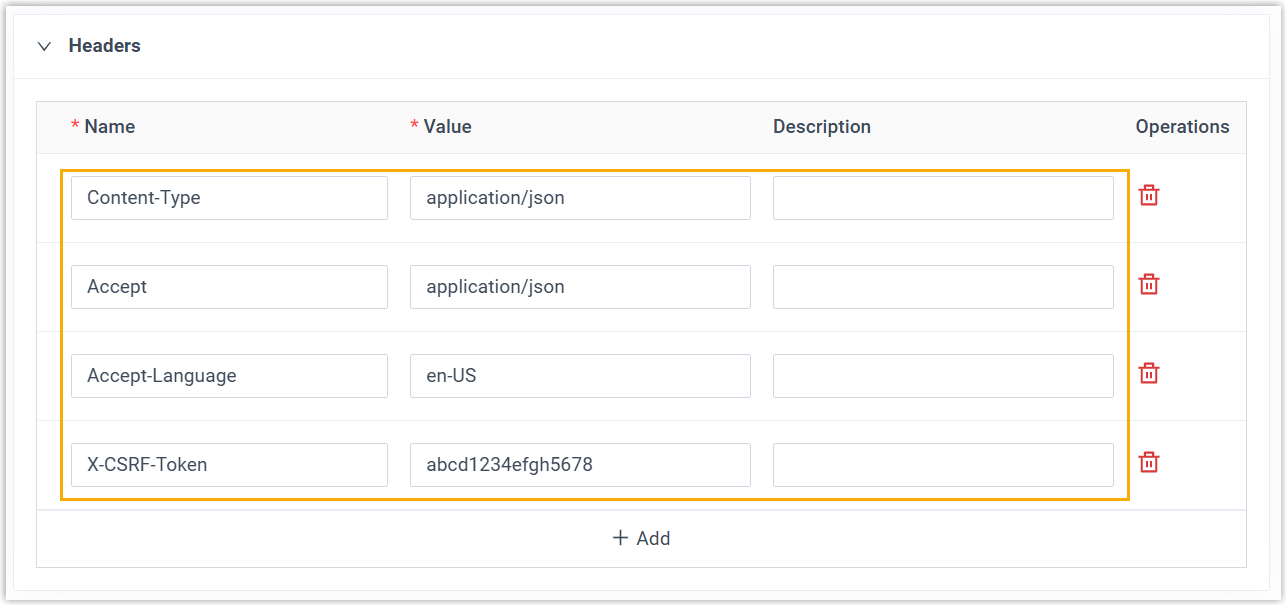Viewport: 1287px width, 606px height.
Task: Click the X-CSRF-Token name field
Action: click(x=229, y=465)
